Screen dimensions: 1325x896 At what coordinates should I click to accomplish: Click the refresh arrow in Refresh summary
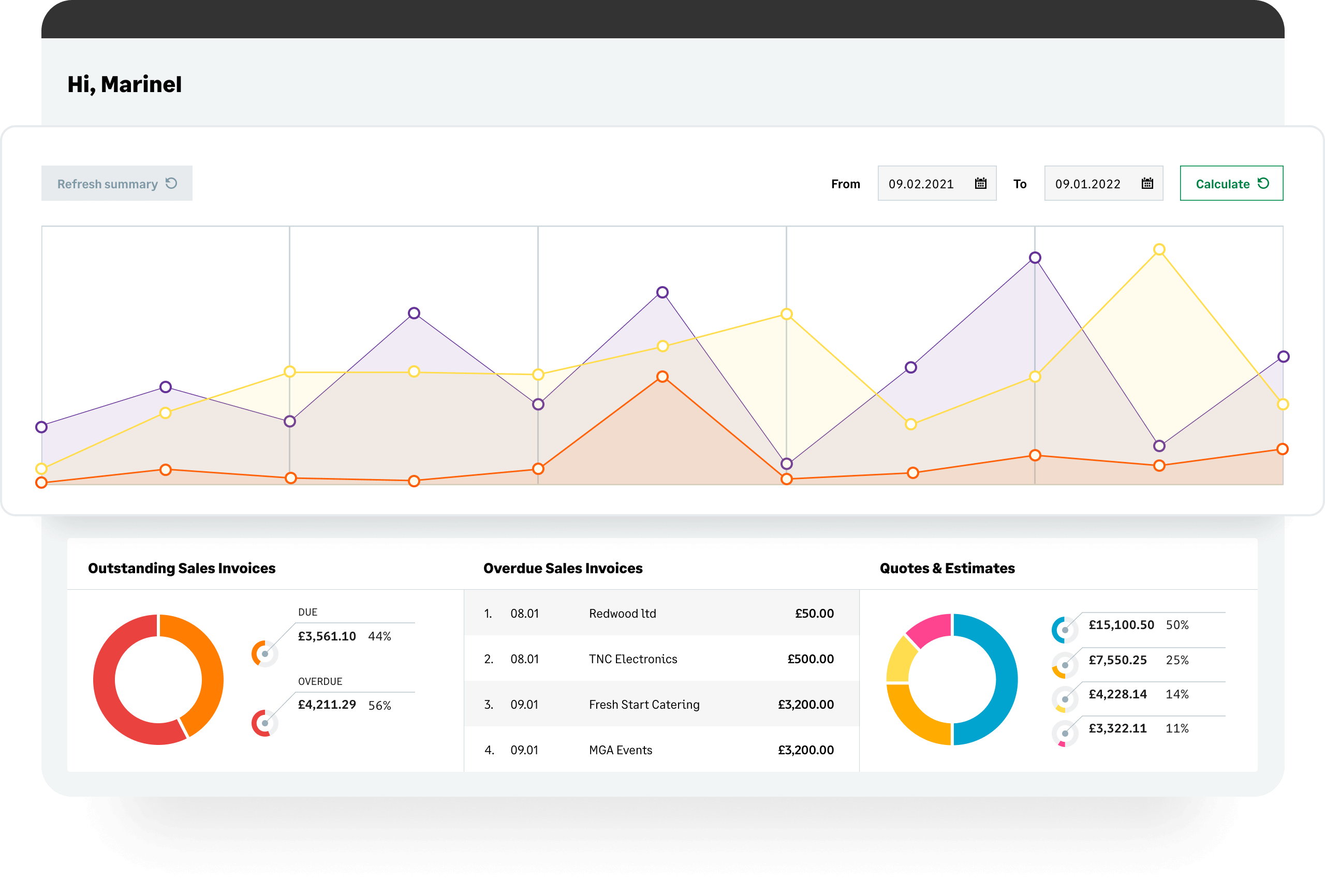pyautogui.click(x=171, y=183)
